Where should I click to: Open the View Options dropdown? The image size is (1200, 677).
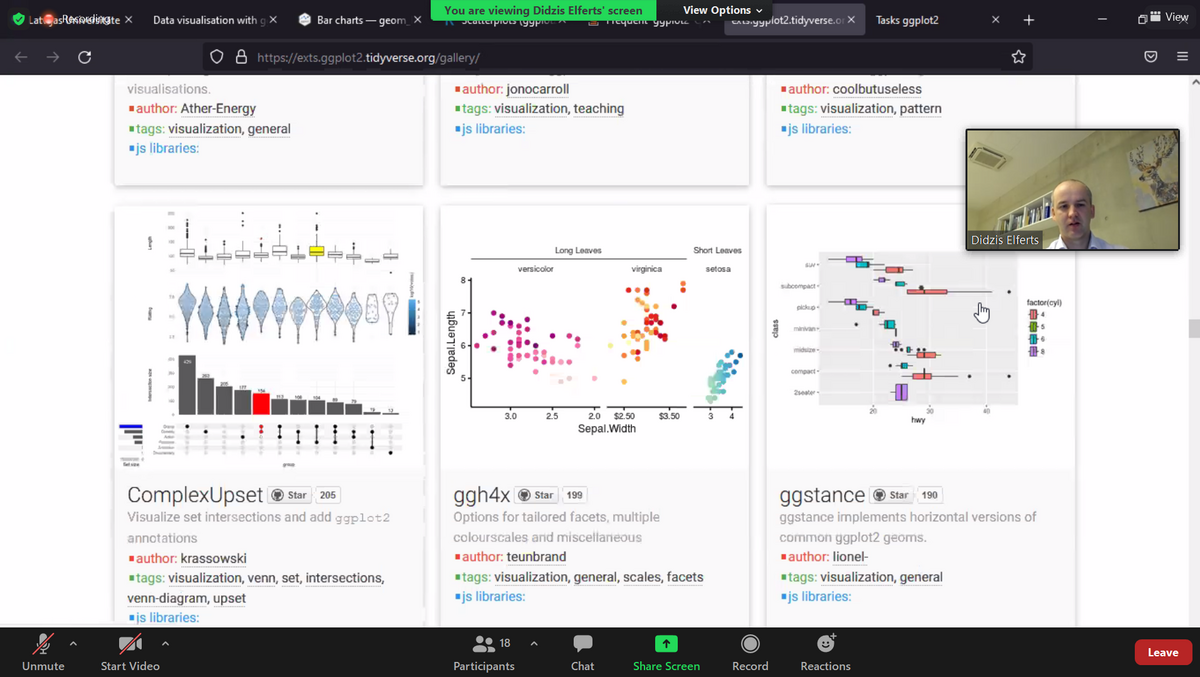(x=722, y=10)
